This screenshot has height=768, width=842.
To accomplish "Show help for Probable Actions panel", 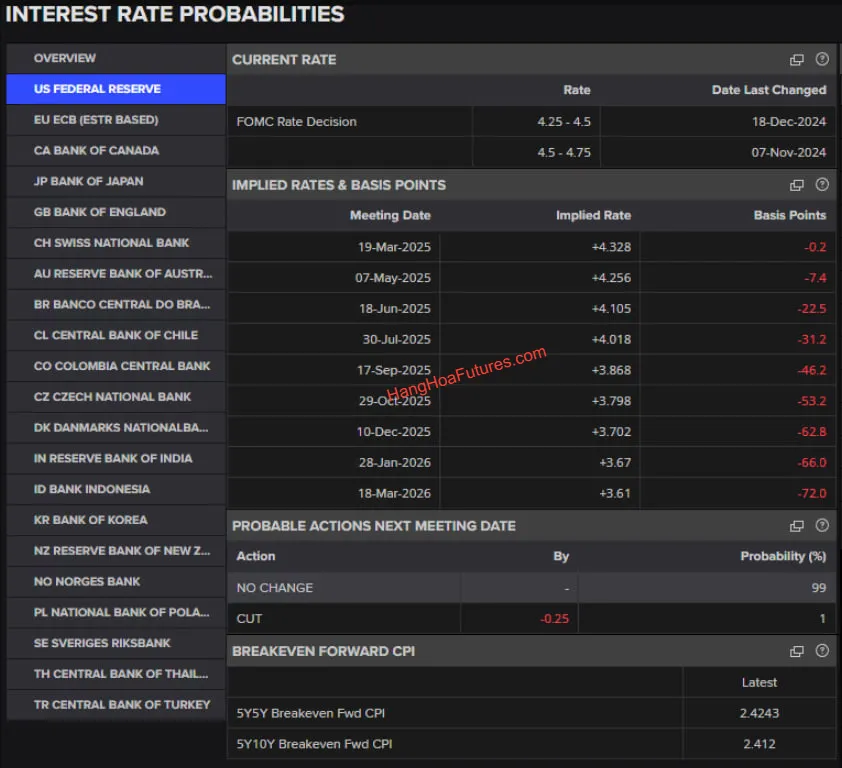I will tap(822, 526).
